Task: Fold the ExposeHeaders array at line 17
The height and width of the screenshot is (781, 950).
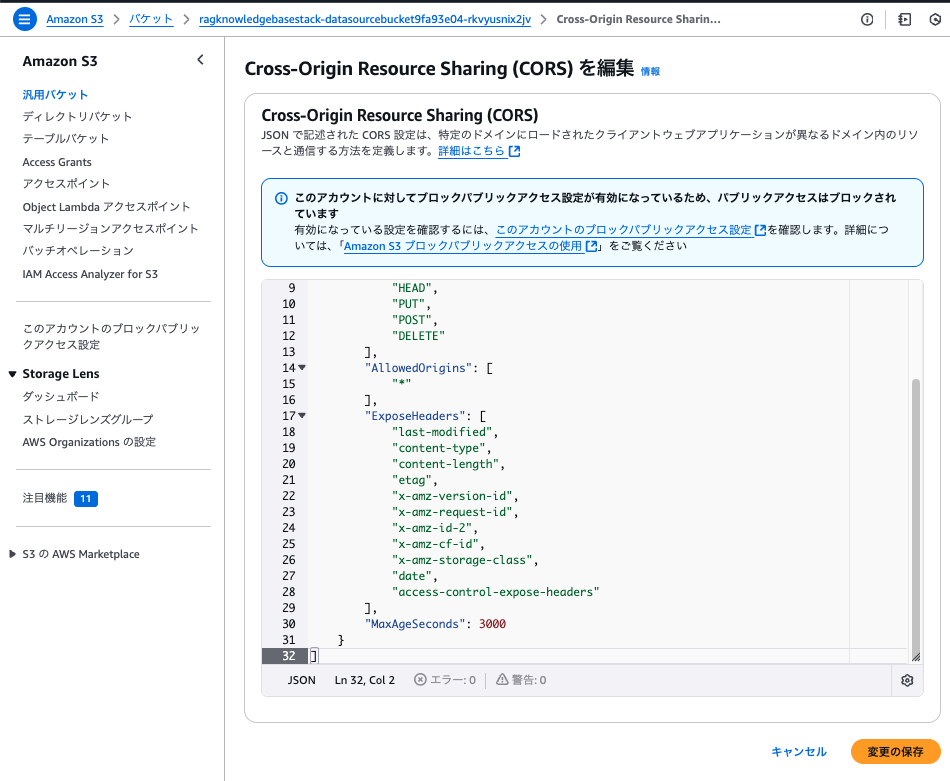Action: (x=302, y=416)
